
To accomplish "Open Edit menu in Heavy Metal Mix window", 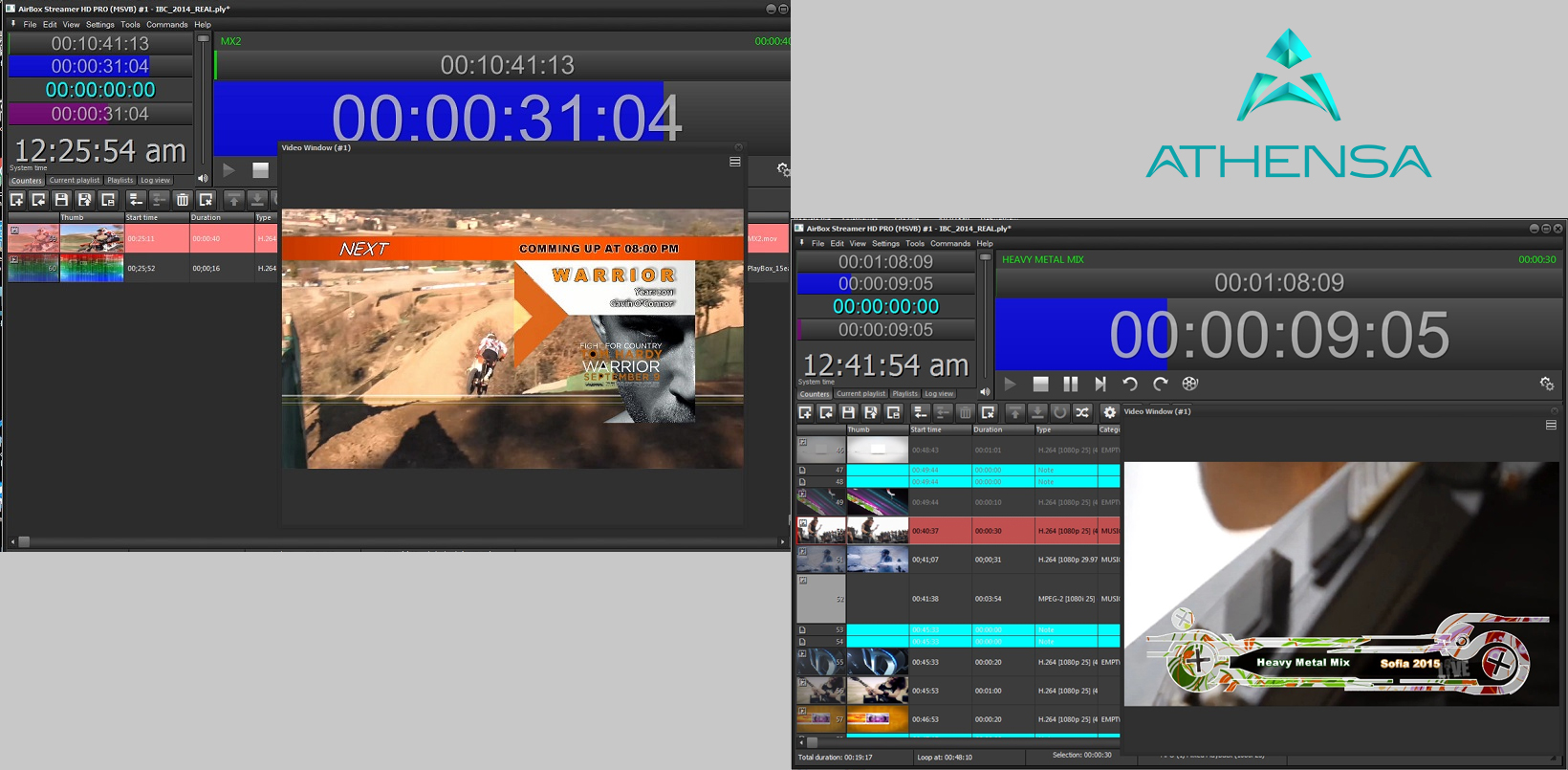I will click(x=837, y=244).
